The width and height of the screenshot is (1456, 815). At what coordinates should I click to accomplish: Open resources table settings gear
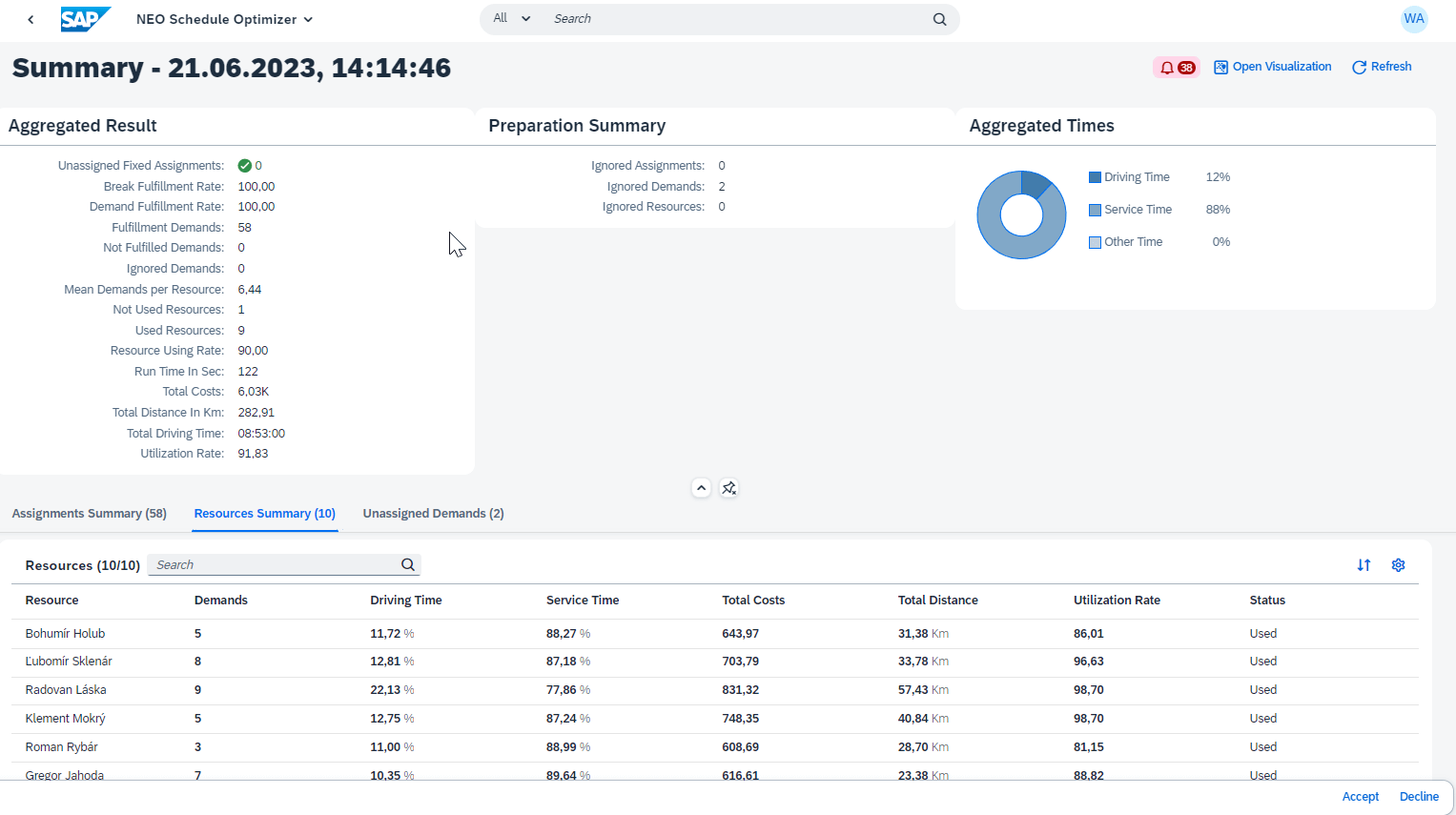[x=1398, y=565]
